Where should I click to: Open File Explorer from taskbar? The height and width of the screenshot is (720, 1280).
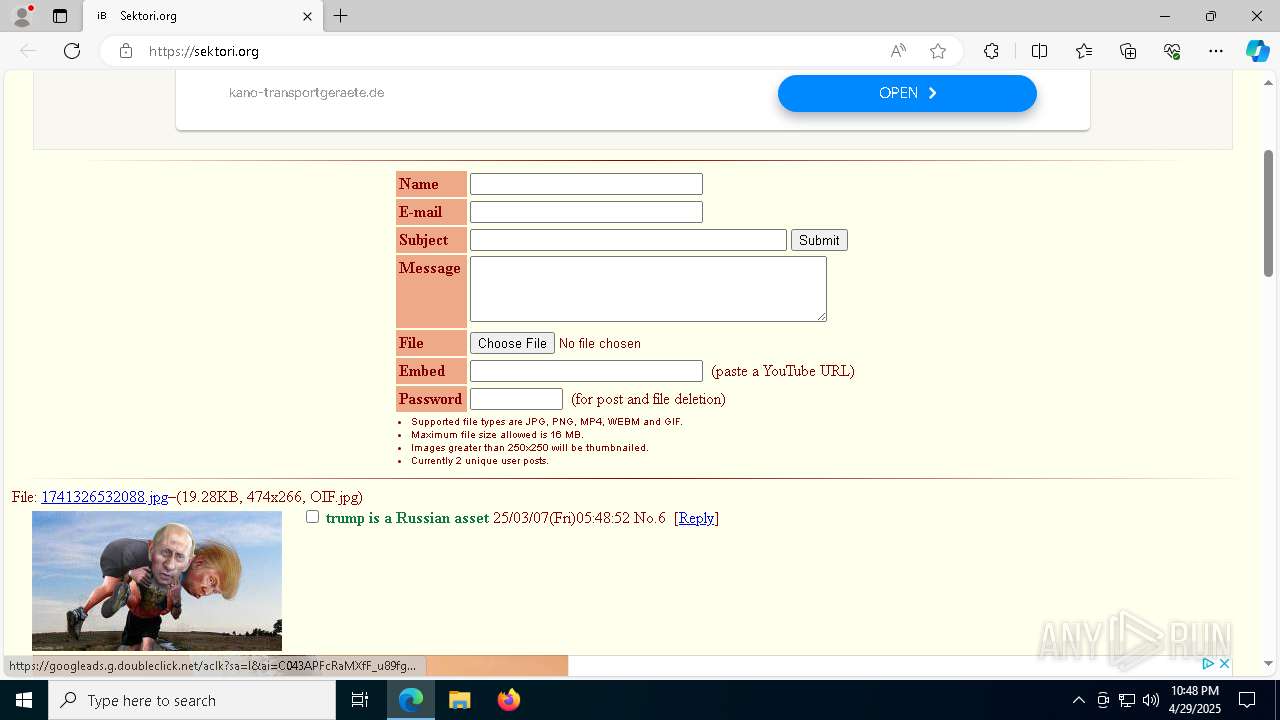[x=459, y=700]
